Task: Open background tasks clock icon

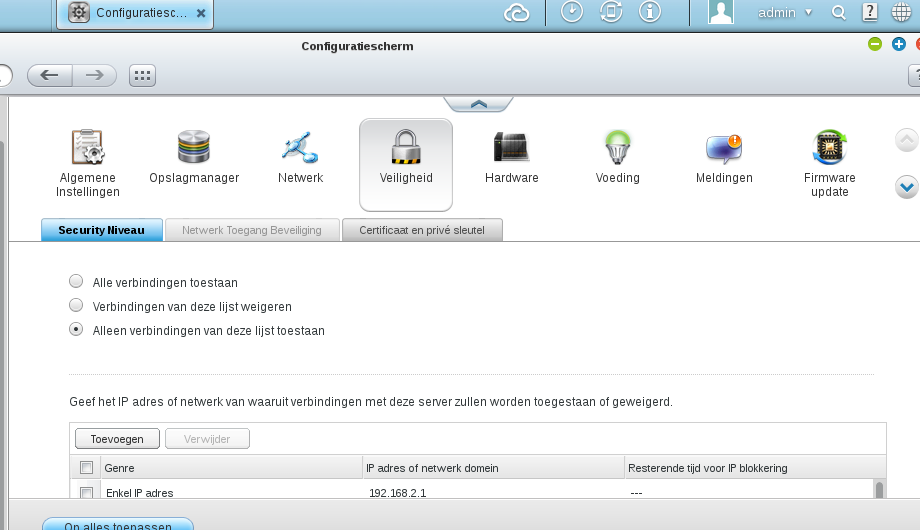Action: pos(571,12)
